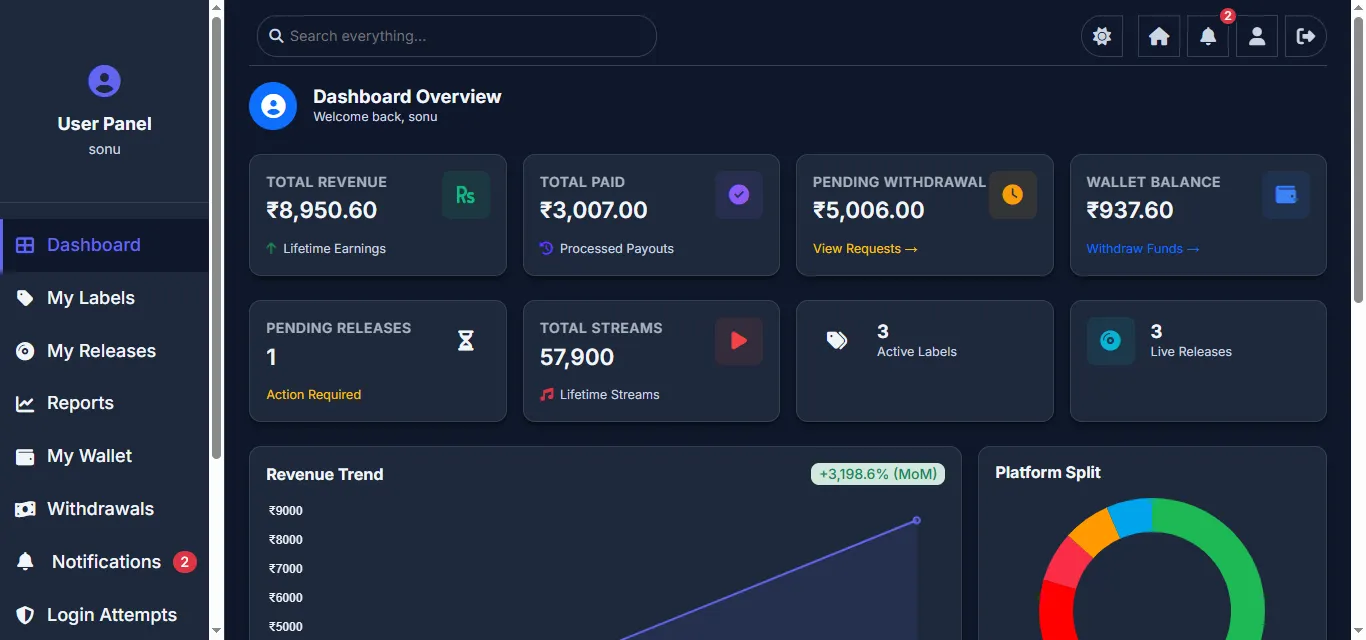Click the User Panel avatar icon

click(x=104, y=80)
